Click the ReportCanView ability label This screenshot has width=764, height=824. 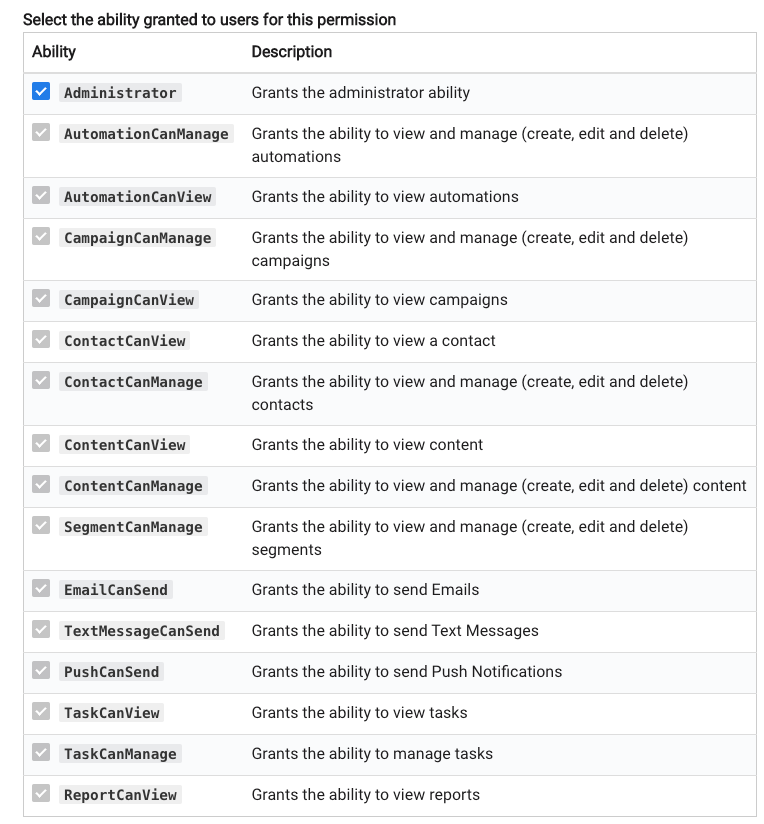coord(120,795)
